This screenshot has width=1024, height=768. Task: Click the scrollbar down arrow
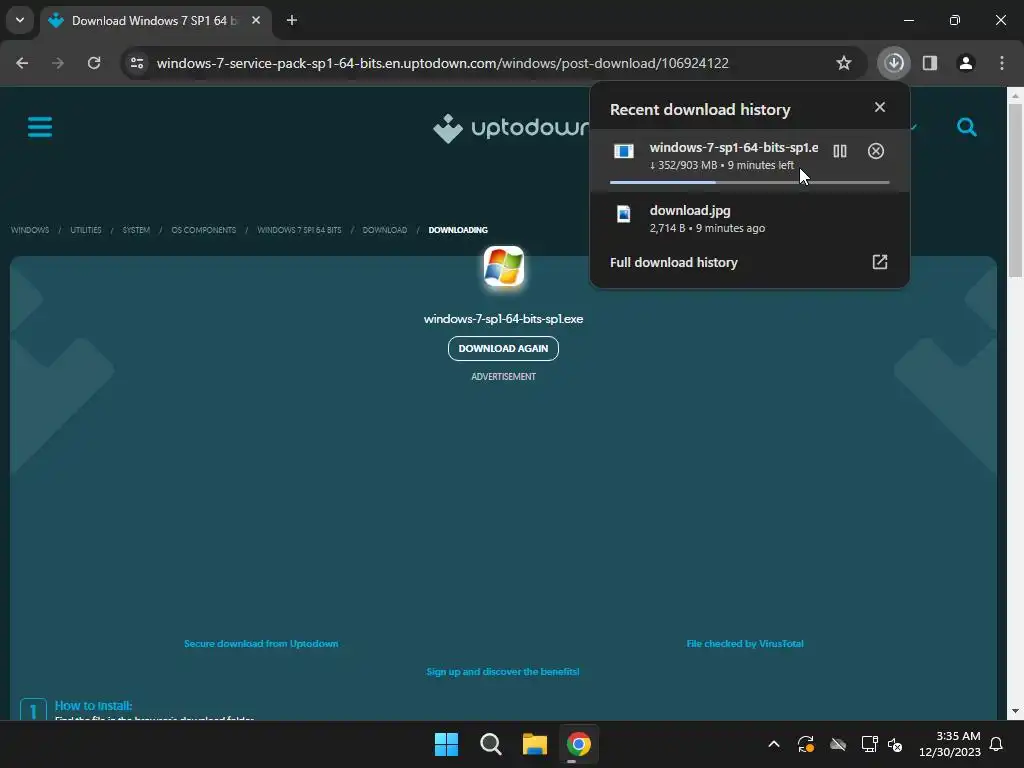(1015, 711)
